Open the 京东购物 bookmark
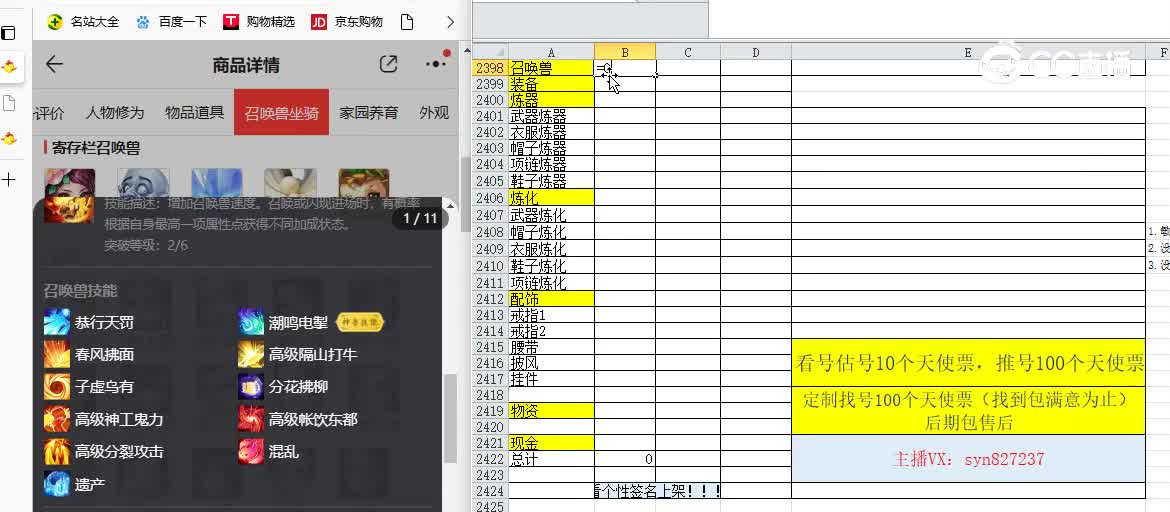This screenshot has height=512, width=1170. pos(347,22)
